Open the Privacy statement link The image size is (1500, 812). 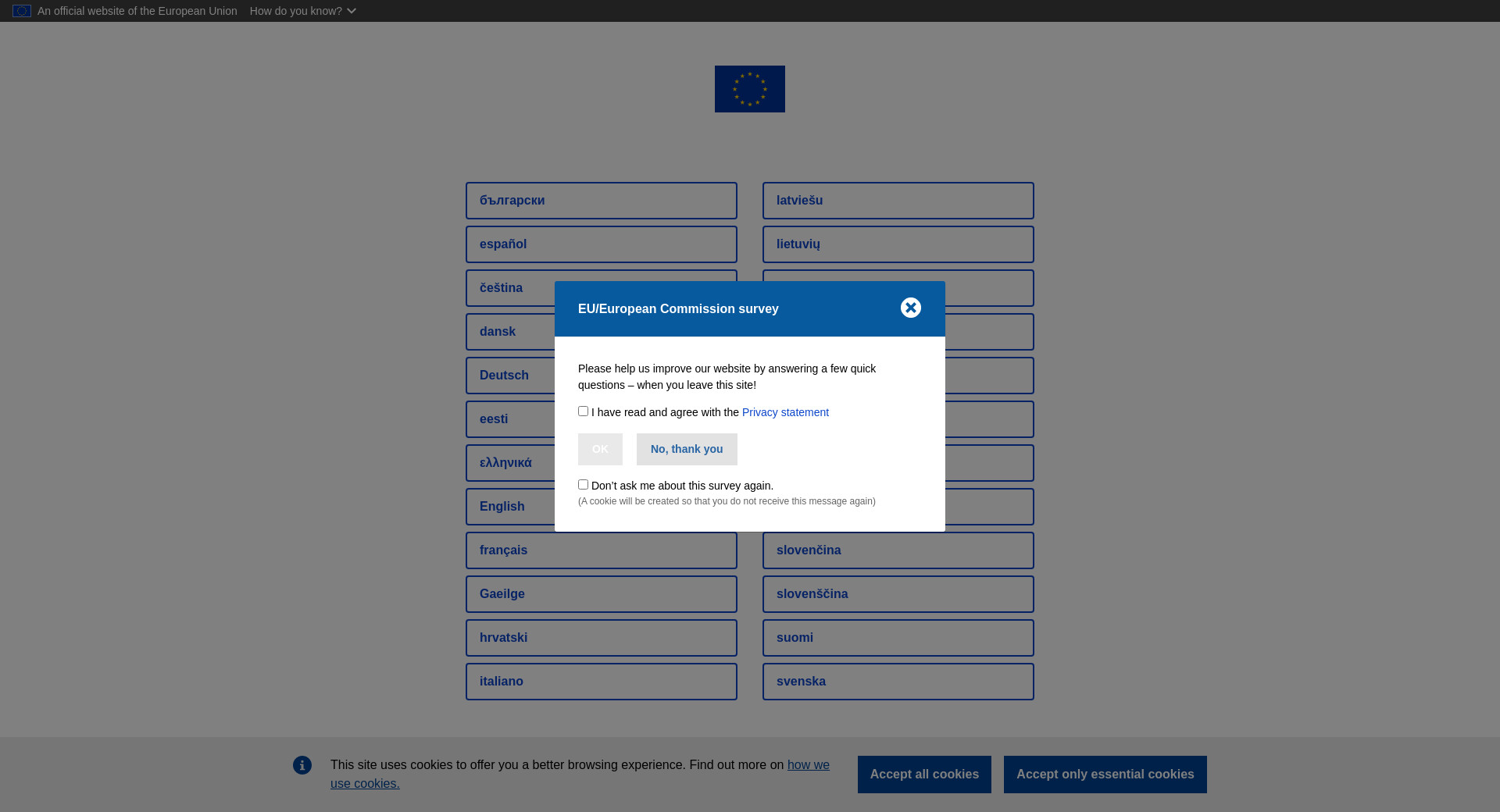(785, 412)
